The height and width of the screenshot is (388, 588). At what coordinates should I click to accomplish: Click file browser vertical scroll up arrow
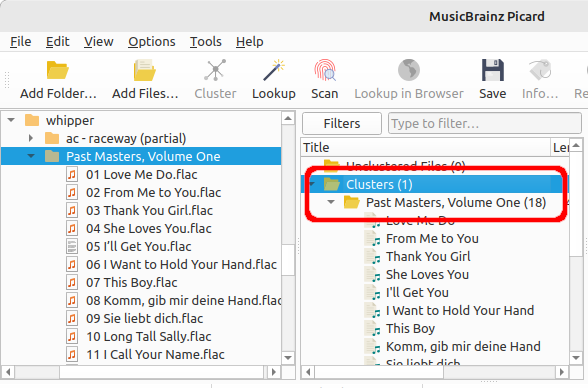click(288, 119)
